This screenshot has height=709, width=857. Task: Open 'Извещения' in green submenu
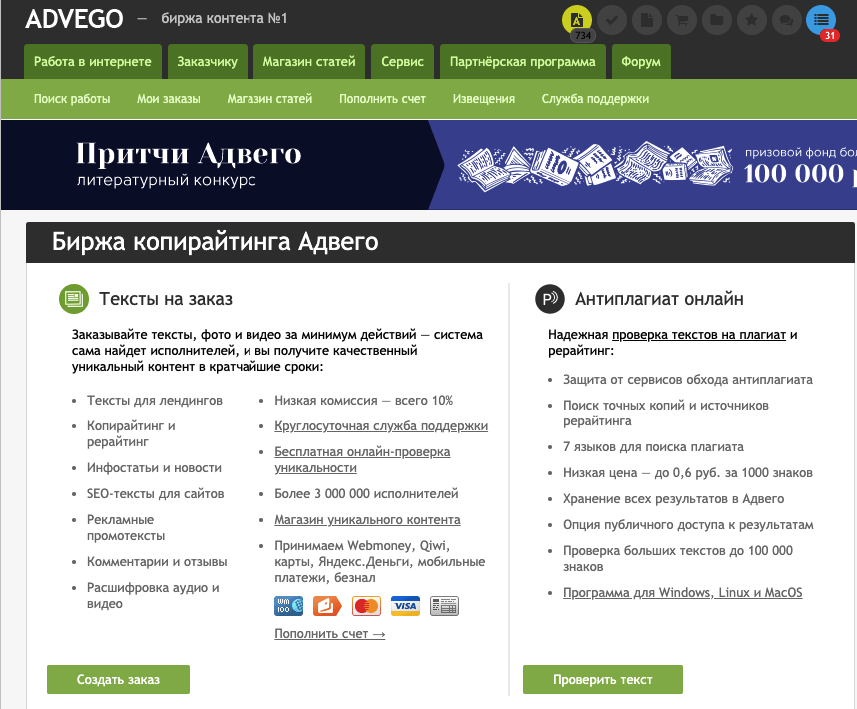click(x=484, y=99)
